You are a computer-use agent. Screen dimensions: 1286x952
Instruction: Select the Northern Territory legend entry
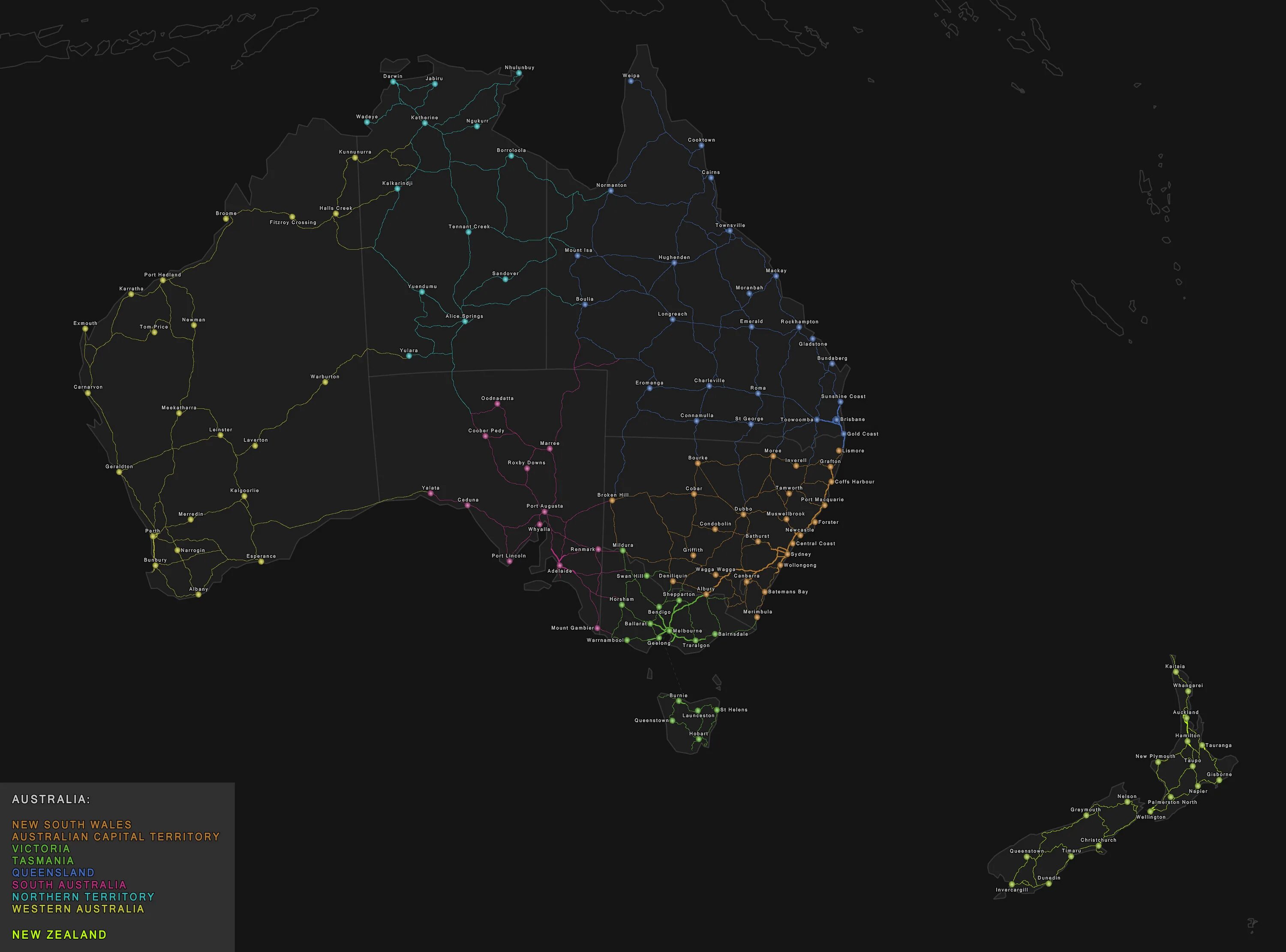click(x=83, y=897)
